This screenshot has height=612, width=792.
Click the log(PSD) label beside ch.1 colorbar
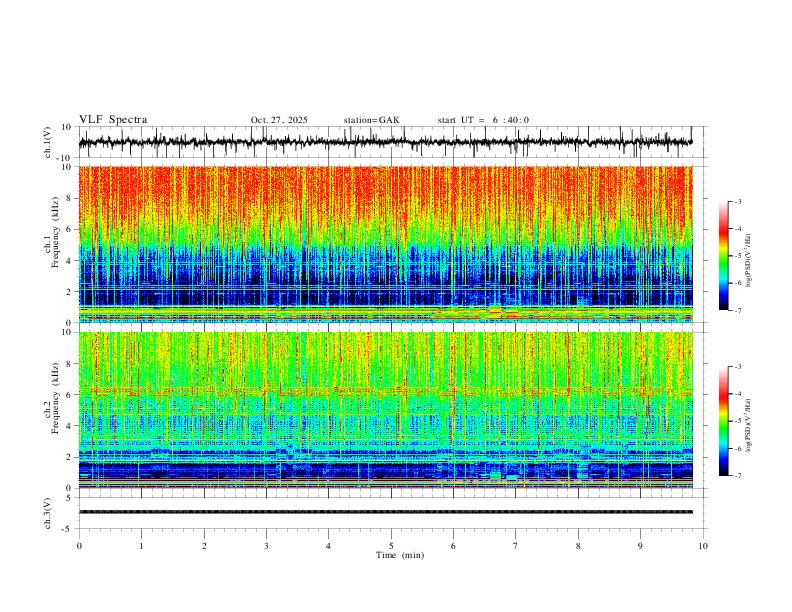(748, 261)
